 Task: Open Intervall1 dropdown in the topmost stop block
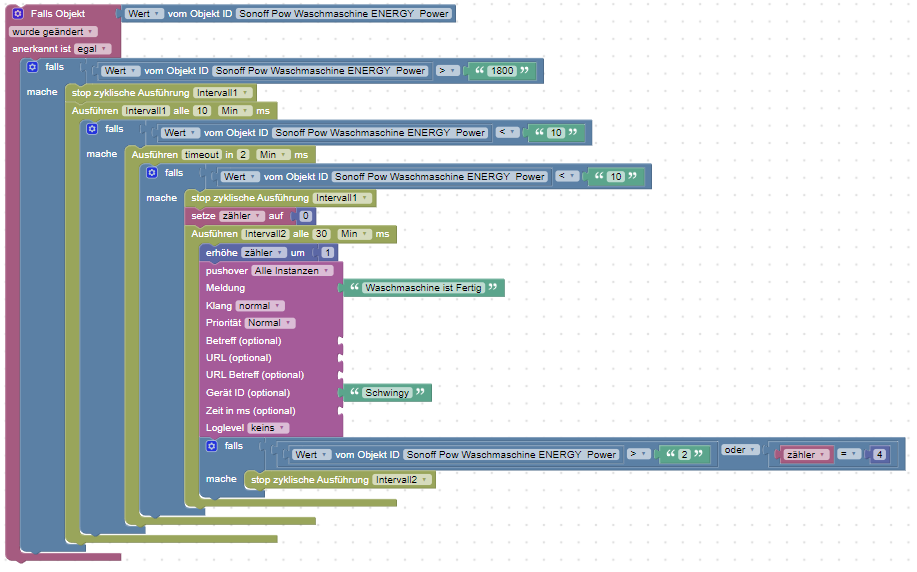pyautogui.click(x=222, y=92)
